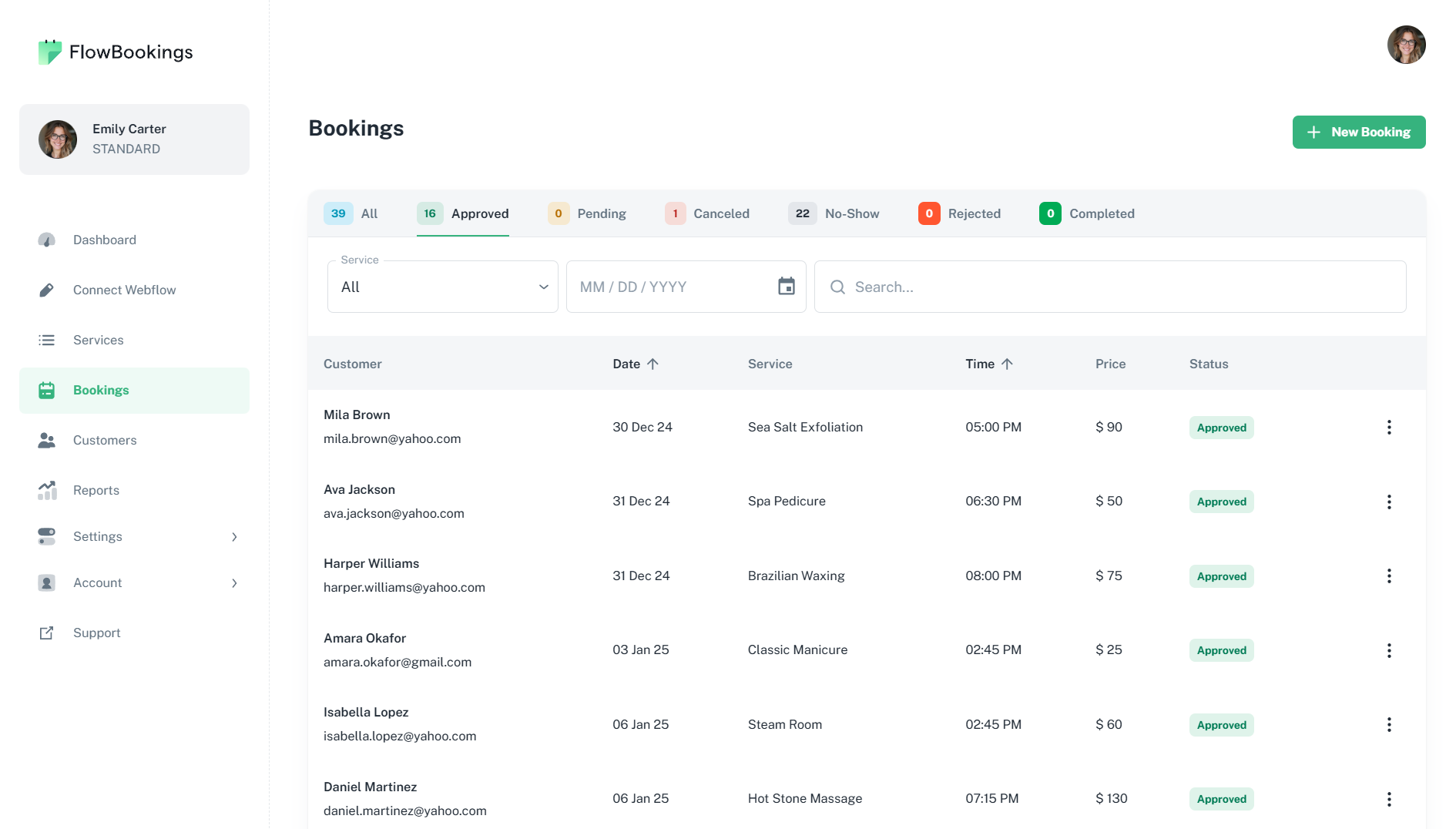Open the Customers people icon

[46, 441]
